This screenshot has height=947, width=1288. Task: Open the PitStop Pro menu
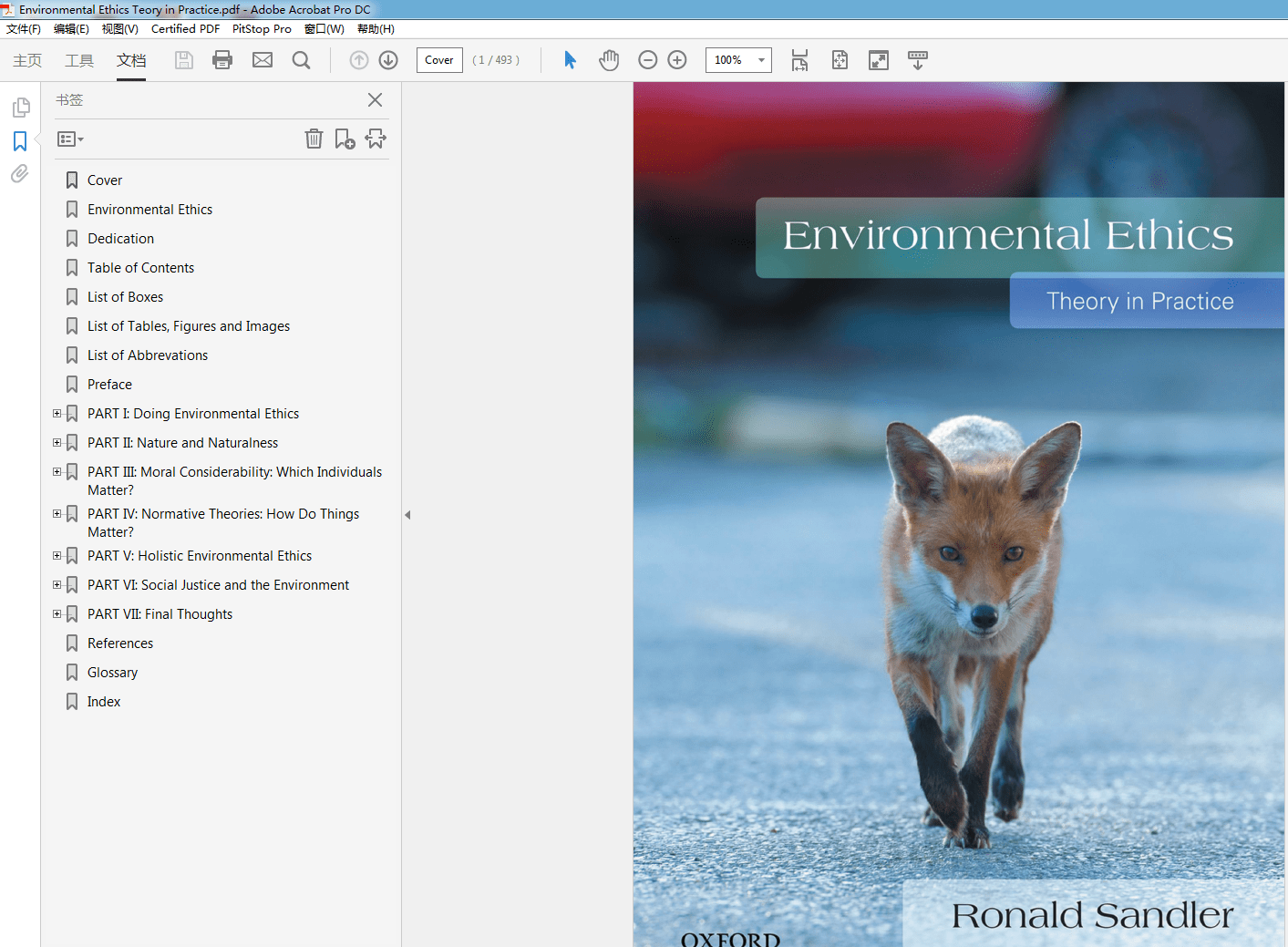click(x=262, y=28)
